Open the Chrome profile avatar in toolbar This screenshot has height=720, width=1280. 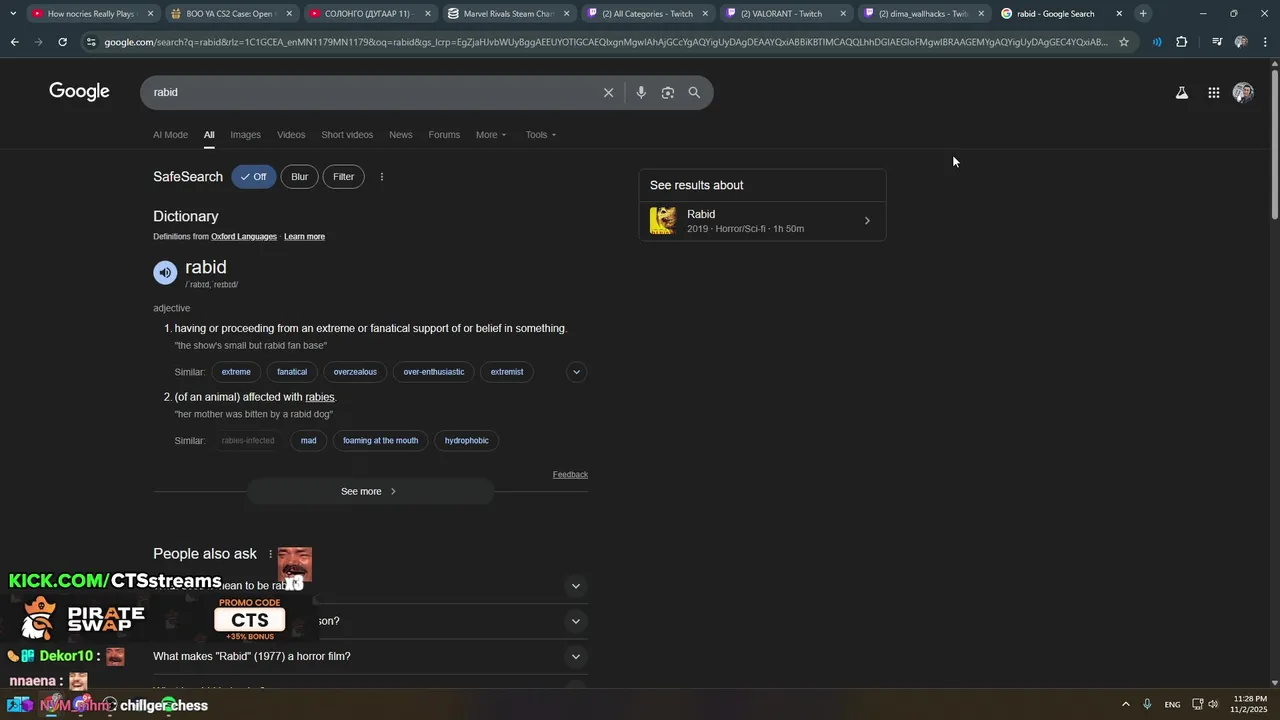(1241, 42)
